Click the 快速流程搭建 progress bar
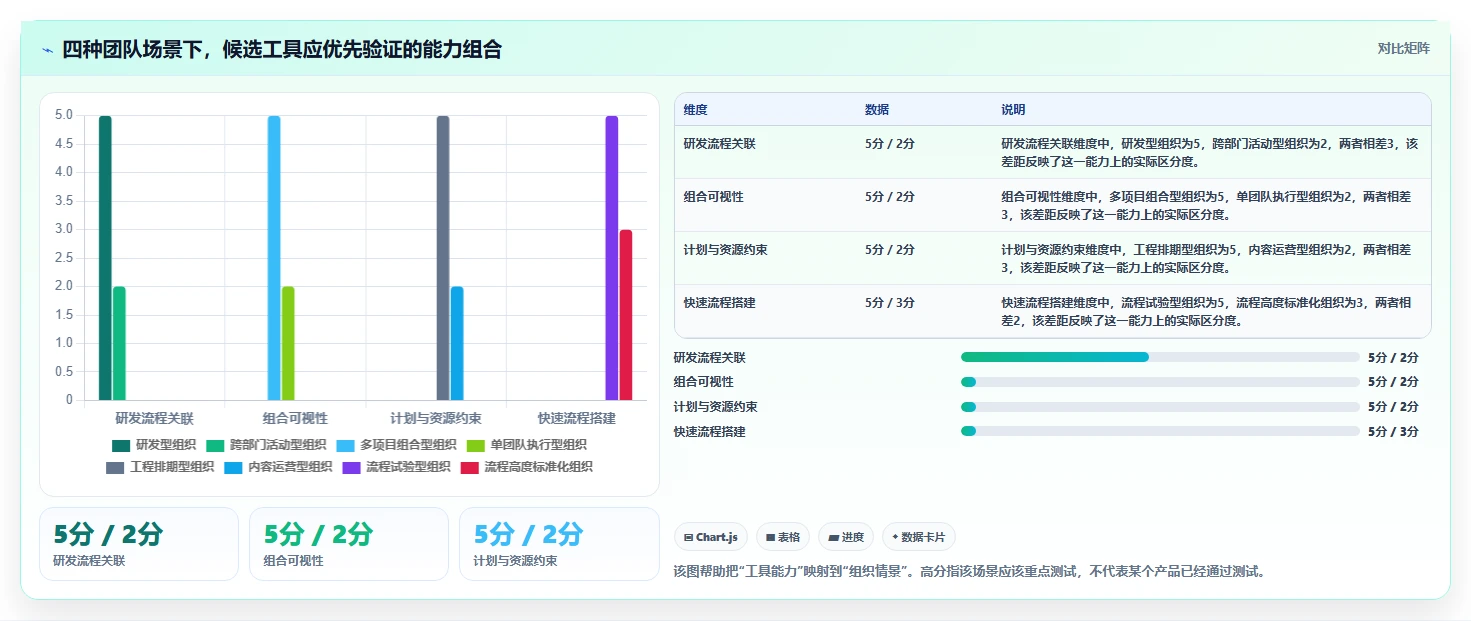Viewport: 1471px width, 621px height. click(x=1160, y=432)
